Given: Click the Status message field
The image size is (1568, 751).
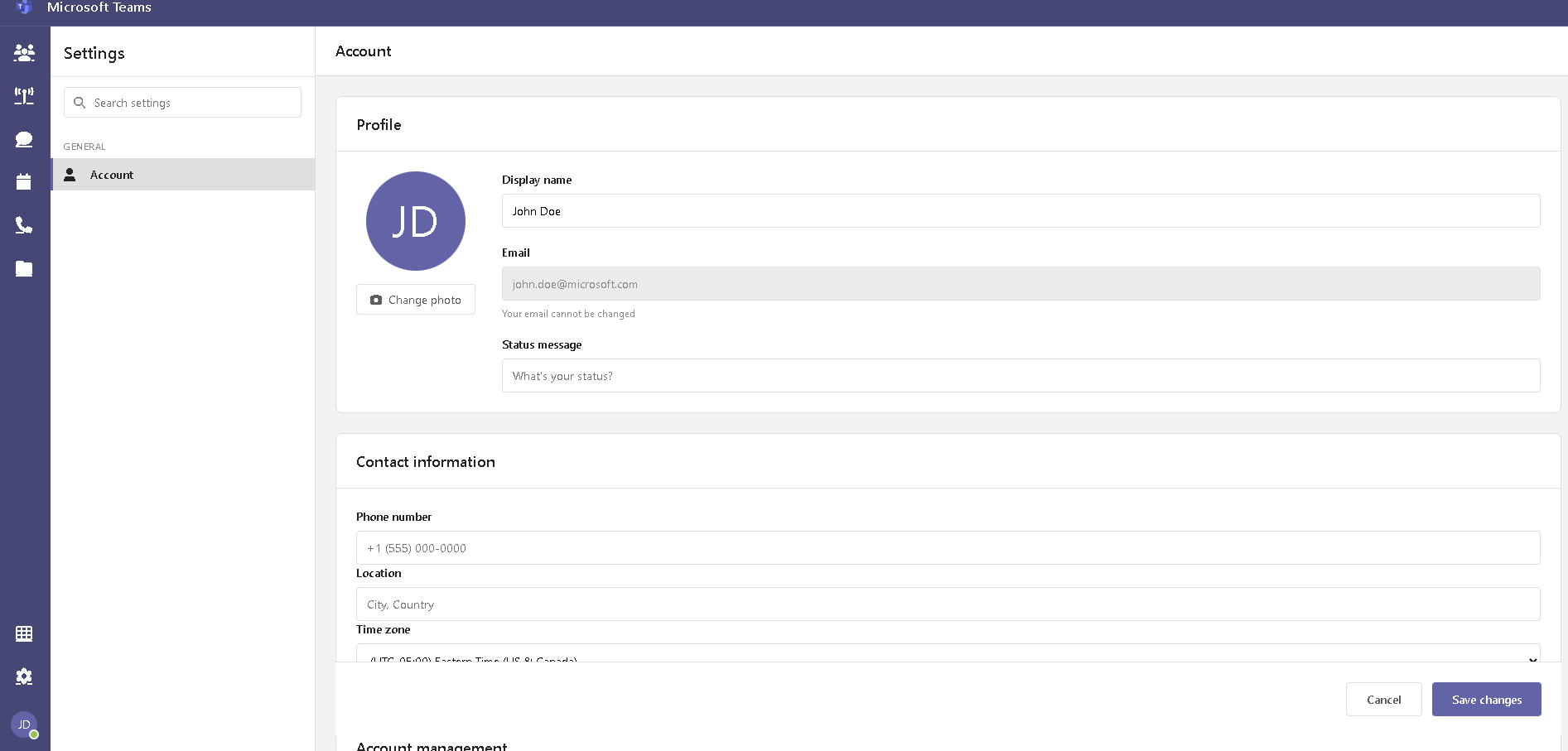Looking at the screenshot, I should click(1019, 375).
